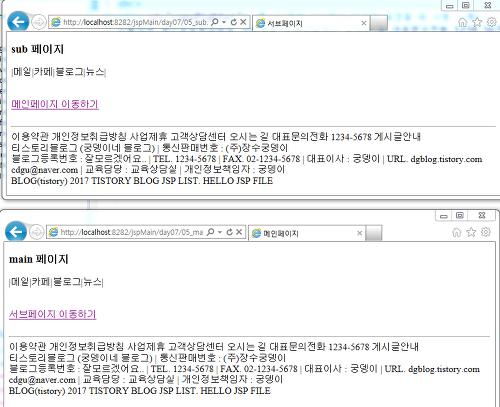
Task: Refresh the main page window
Action: pyautogui.click(x=229, y=232)
